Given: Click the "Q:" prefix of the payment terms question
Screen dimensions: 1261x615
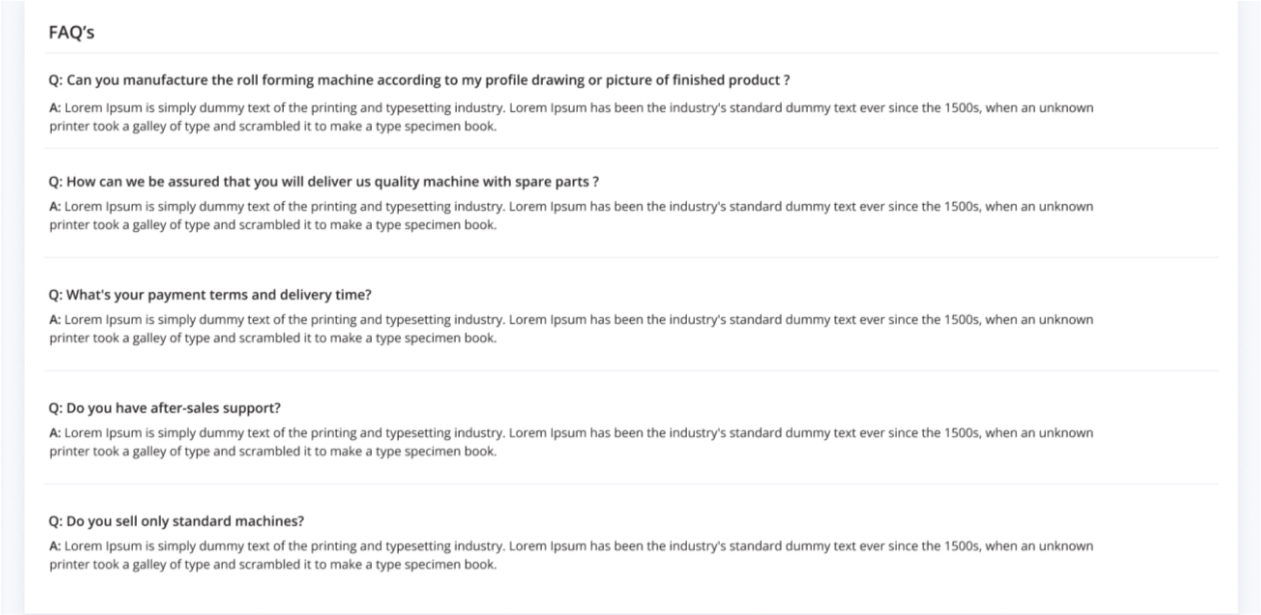Looking at the screenshot, I should (56, 294).
